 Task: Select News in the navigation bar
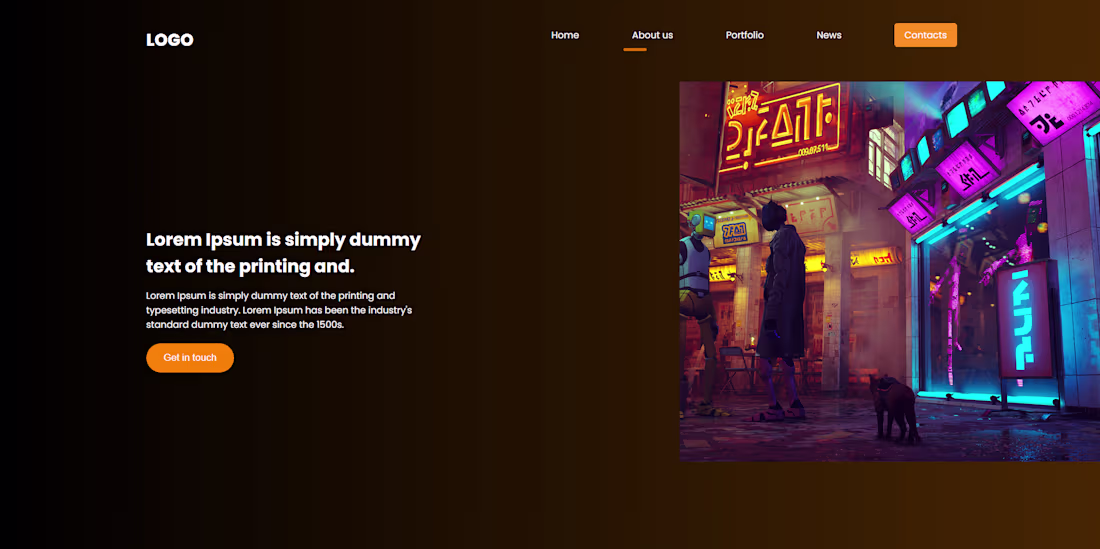[x=829, y=35]
